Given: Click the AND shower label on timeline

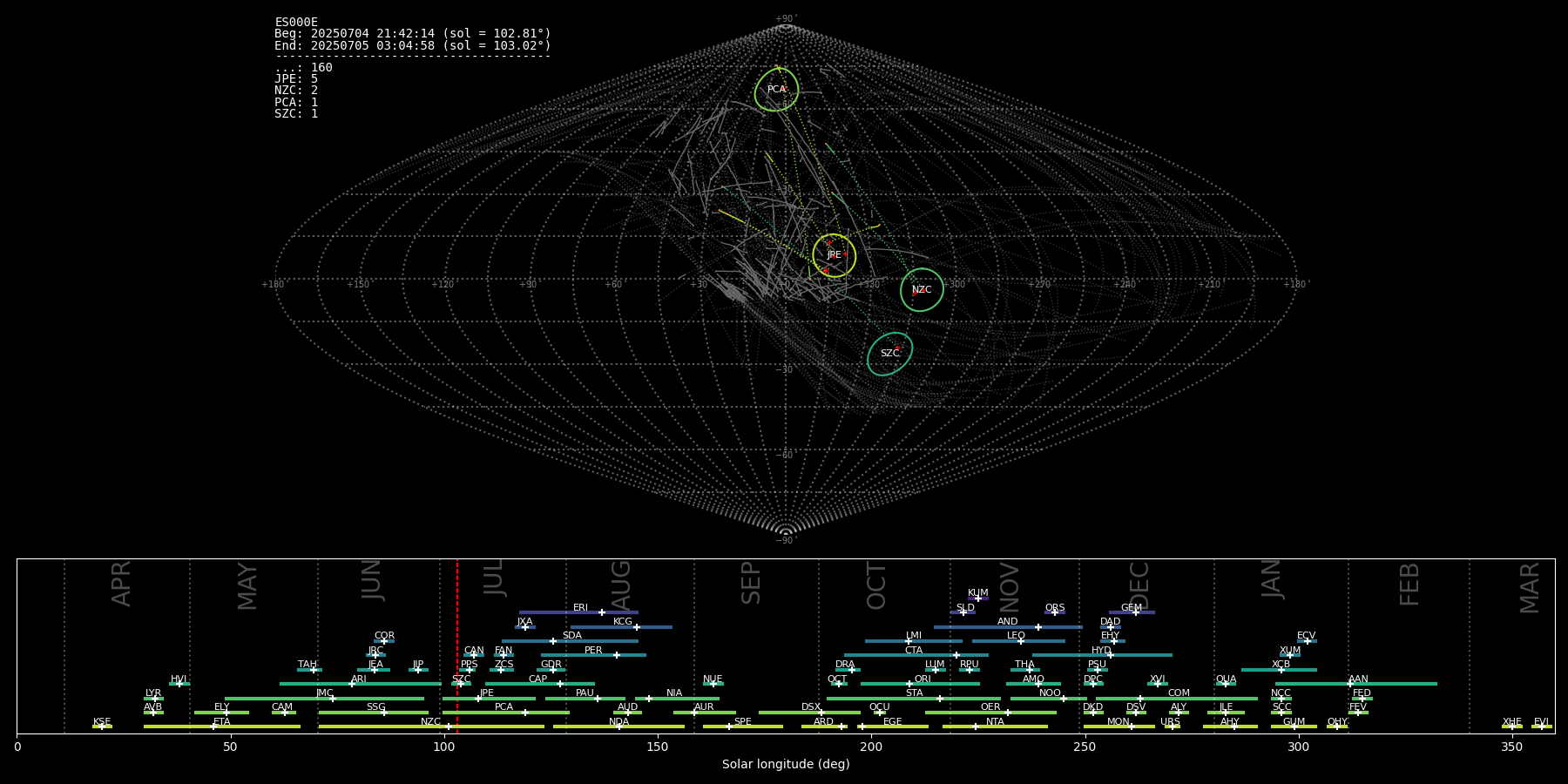Looking at the screenshot, I should pyautogui.click(x=1008, y=622).
